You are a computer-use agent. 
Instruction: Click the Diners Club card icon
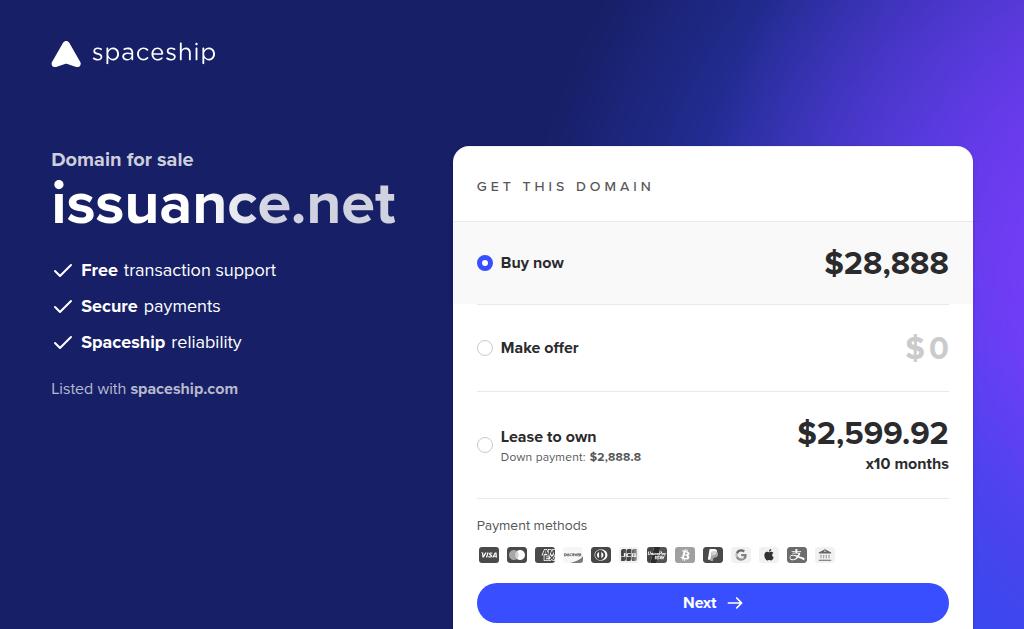pos(601,555)
